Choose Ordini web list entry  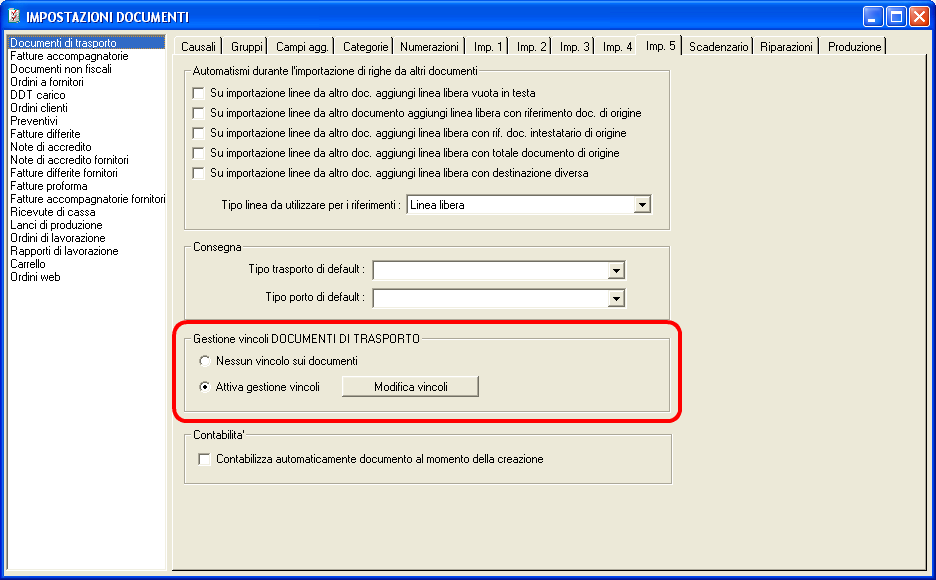87,277
